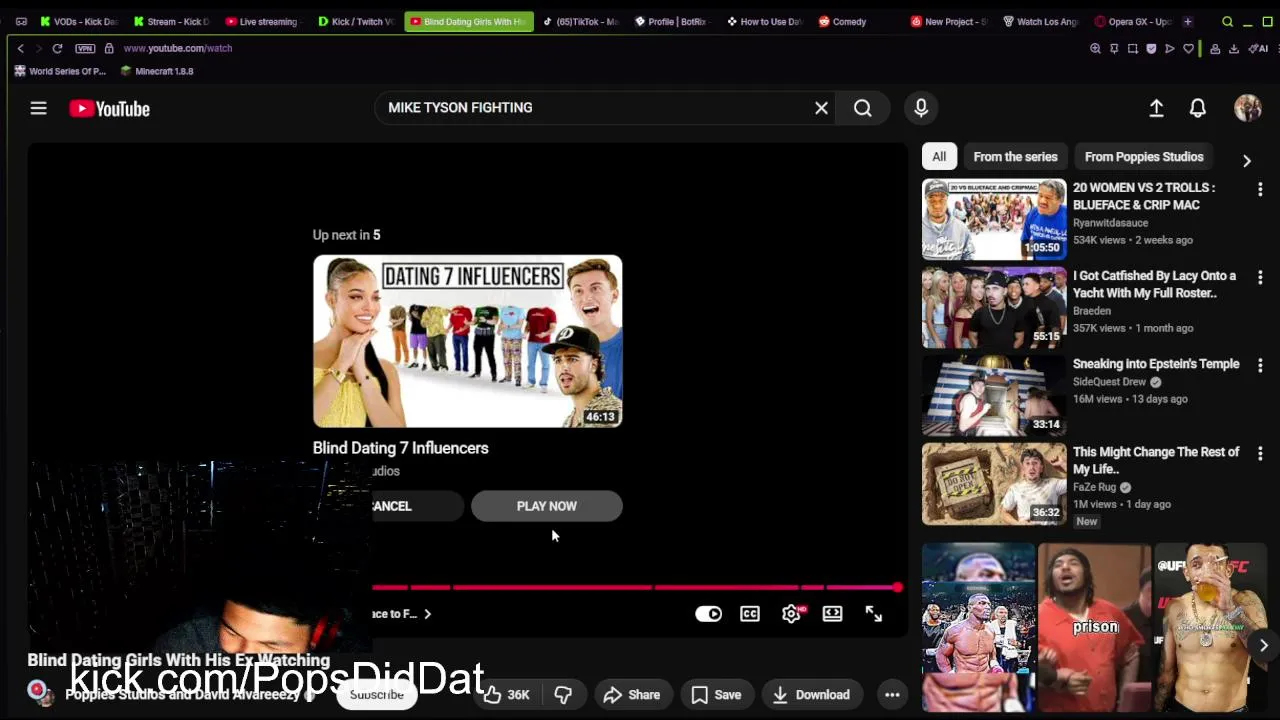Switch to Opera GX browser tab

pos(1134,21)
